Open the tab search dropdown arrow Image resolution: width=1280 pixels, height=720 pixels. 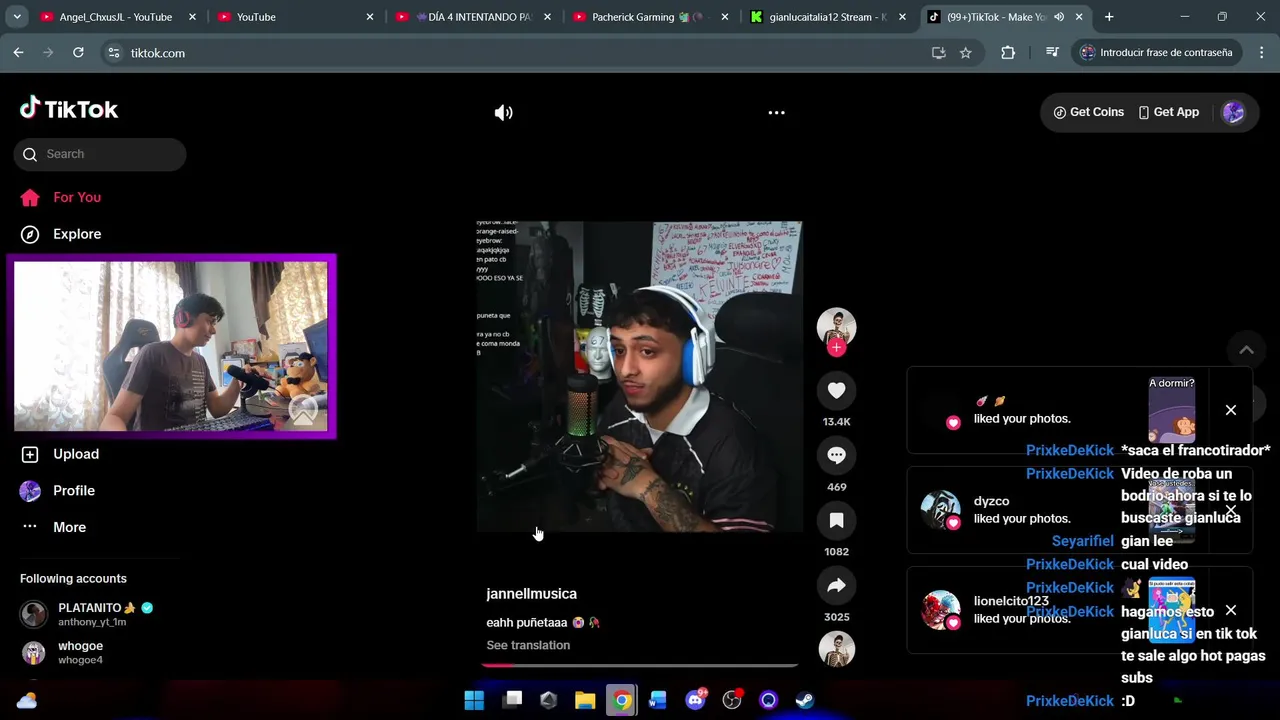tap(17, 17)
